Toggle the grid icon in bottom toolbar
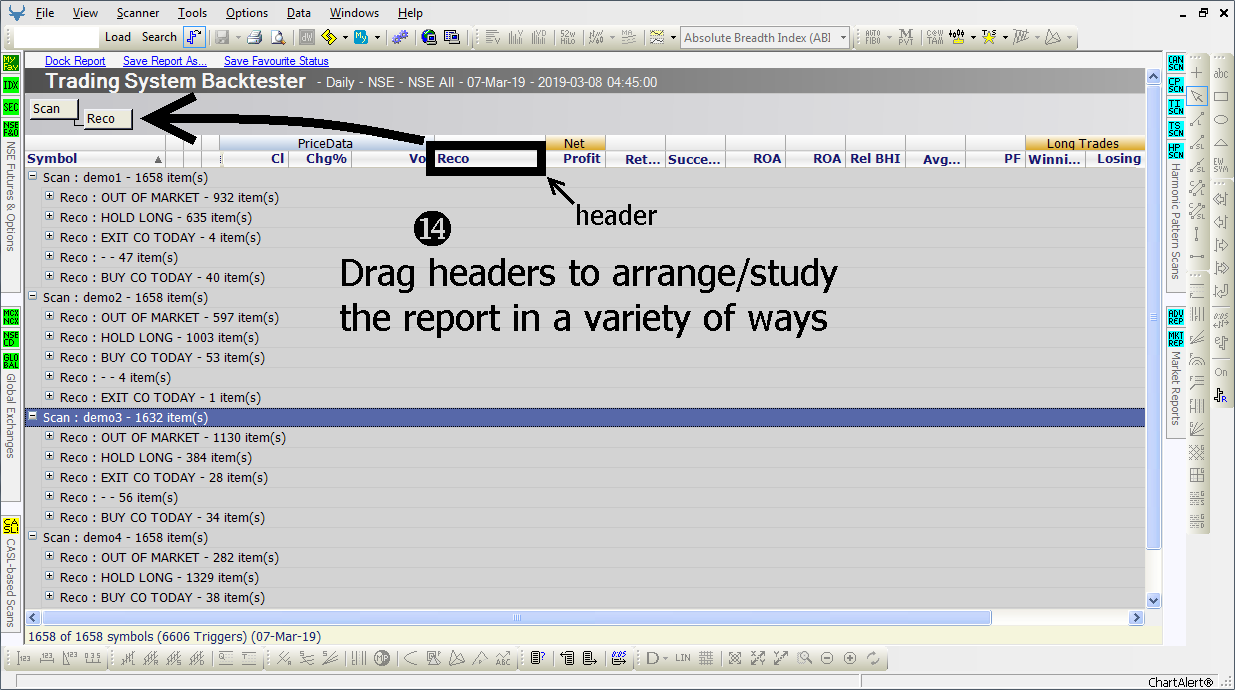Image resolution: width=1235 pixels, height=690 pixels. [x=706, y=658]
